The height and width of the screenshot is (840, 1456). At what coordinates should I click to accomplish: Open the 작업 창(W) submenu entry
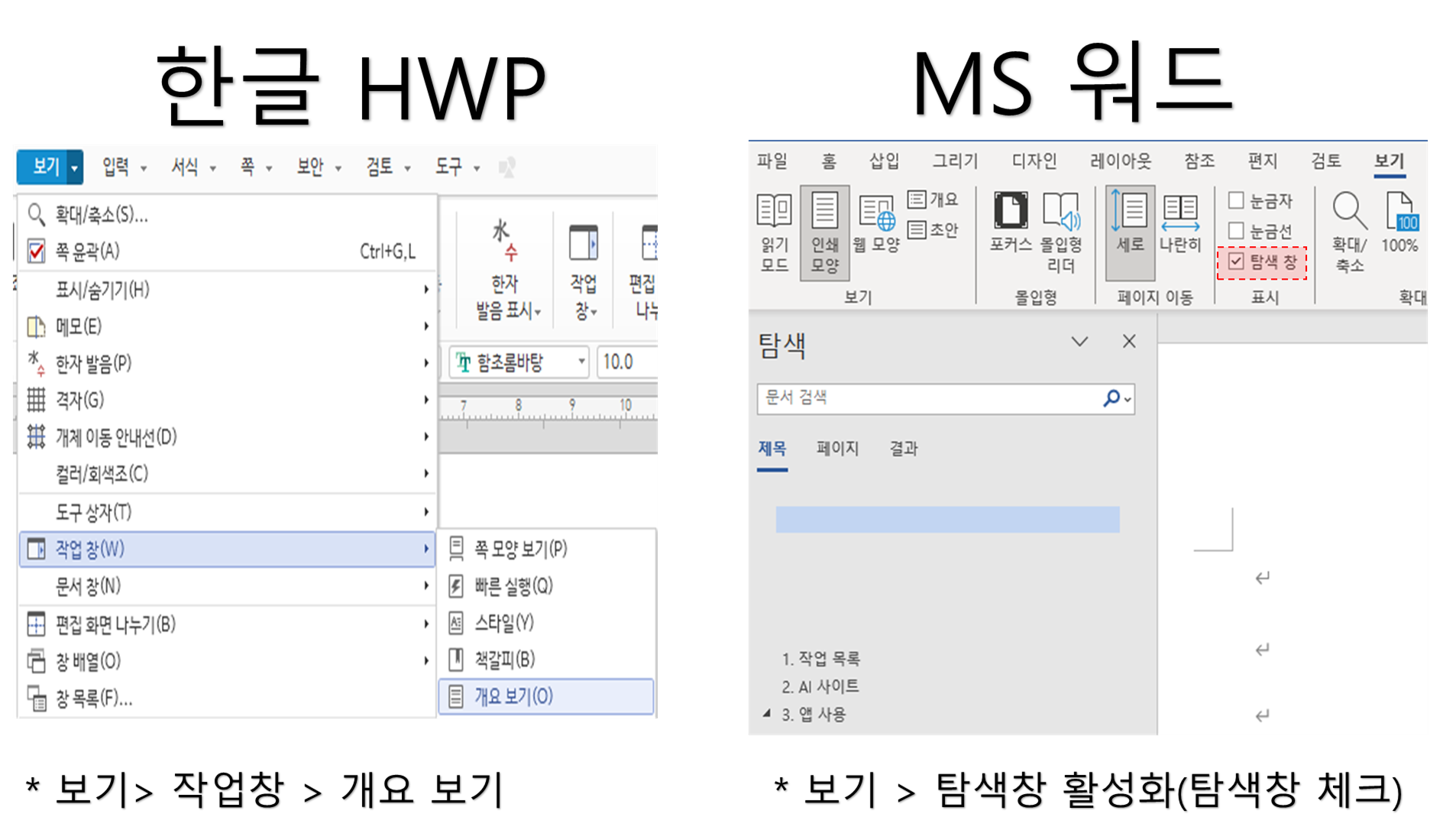(227, 550)
